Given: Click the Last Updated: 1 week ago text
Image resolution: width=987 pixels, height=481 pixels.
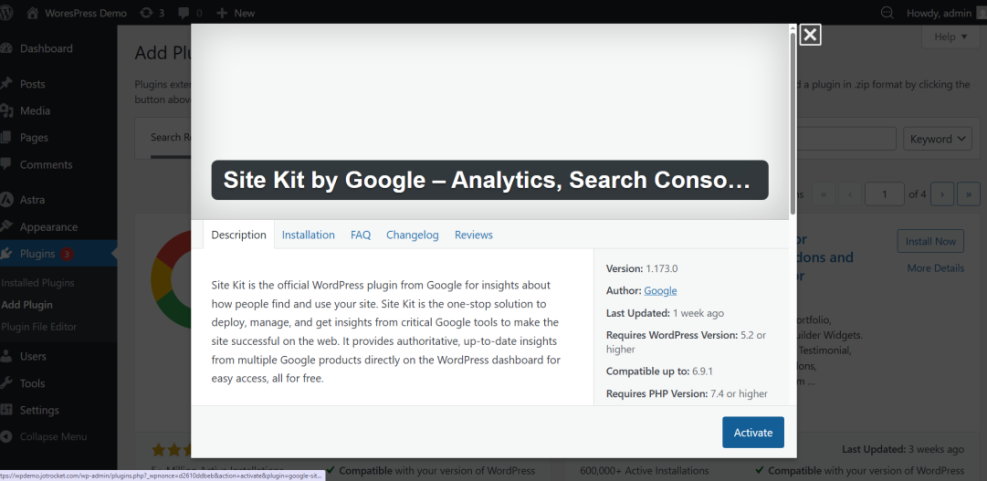Looking at the screenshot, I should coord(665,313).
